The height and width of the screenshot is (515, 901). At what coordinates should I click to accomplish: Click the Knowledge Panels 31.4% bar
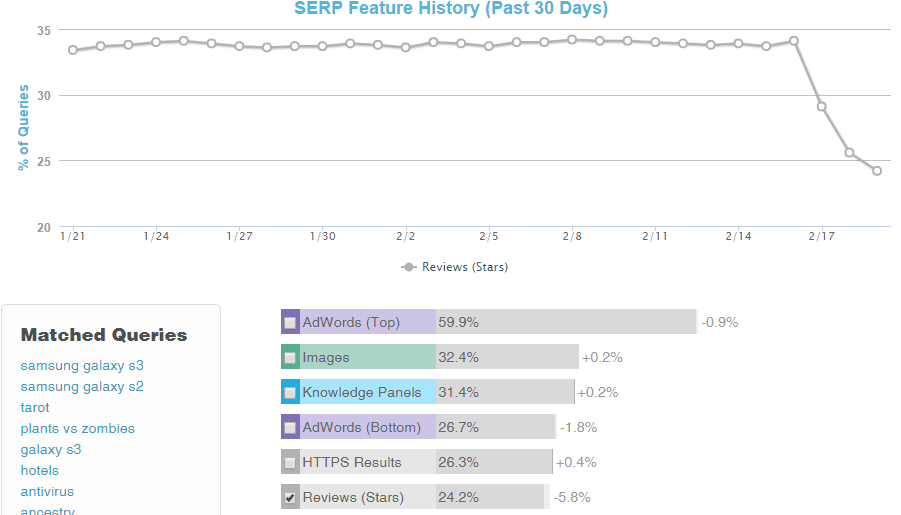tap(504, 392)
